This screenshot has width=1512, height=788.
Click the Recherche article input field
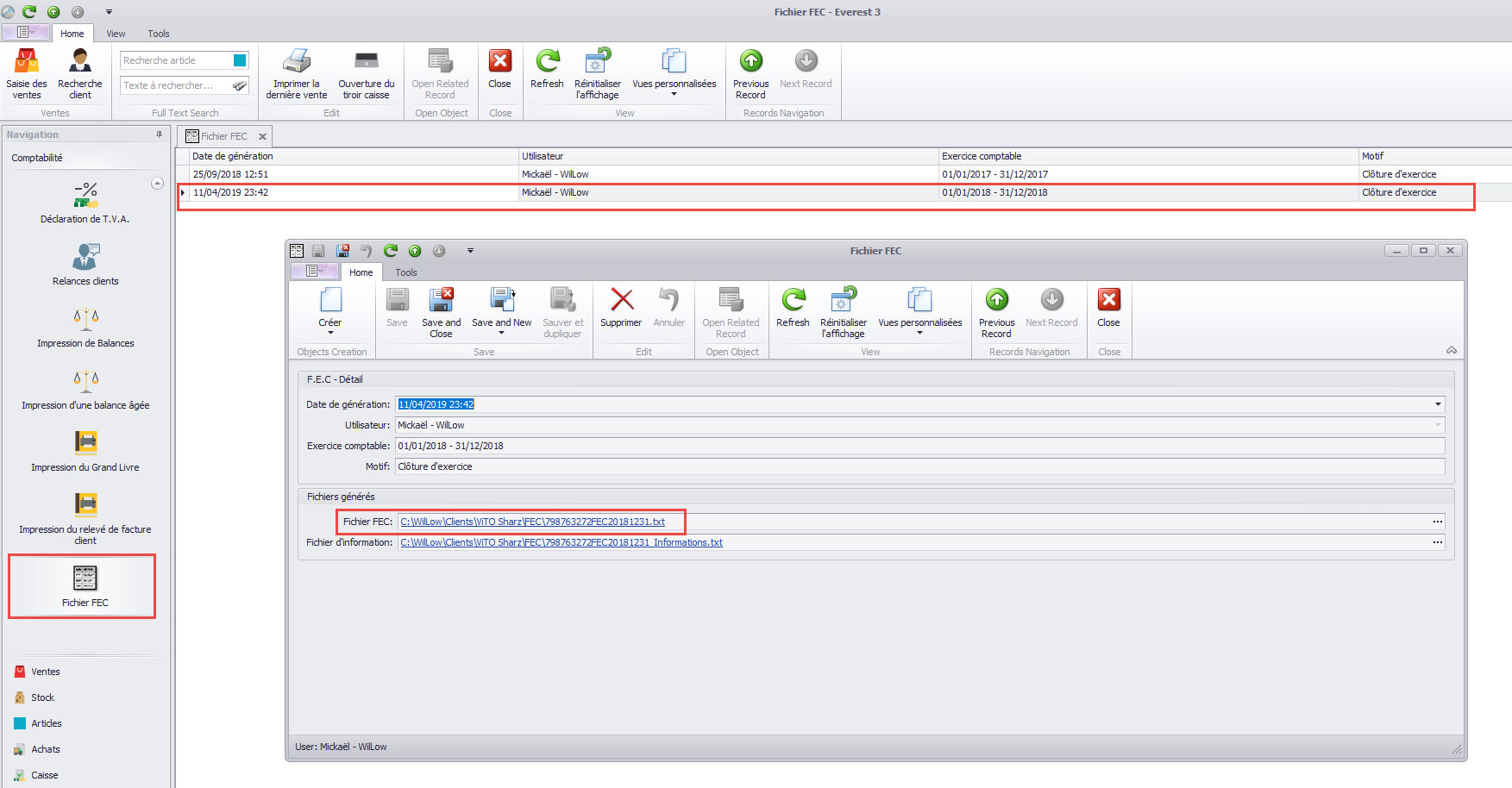[176, 60]
